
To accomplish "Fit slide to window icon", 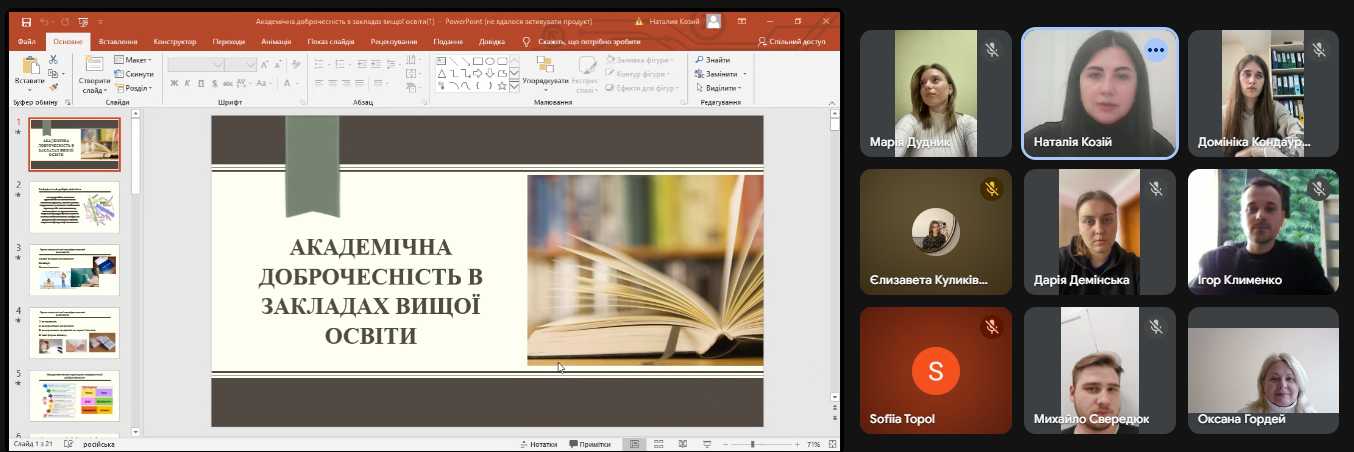I will click(x=832, y=444).
